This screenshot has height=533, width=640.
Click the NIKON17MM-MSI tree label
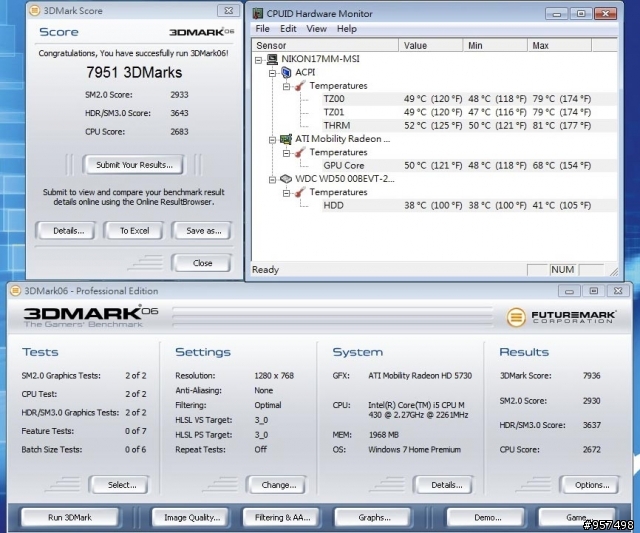pos(320,59)
